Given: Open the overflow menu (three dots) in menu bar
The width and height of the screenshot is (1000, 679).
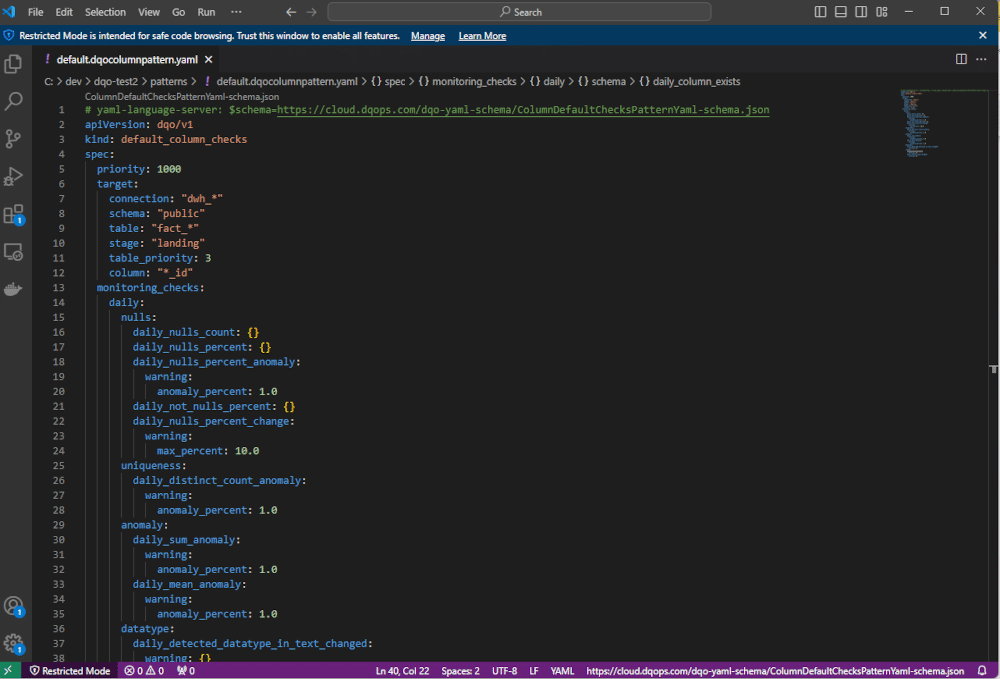Looking at the screenshot, I should click(x=236, y=12).
